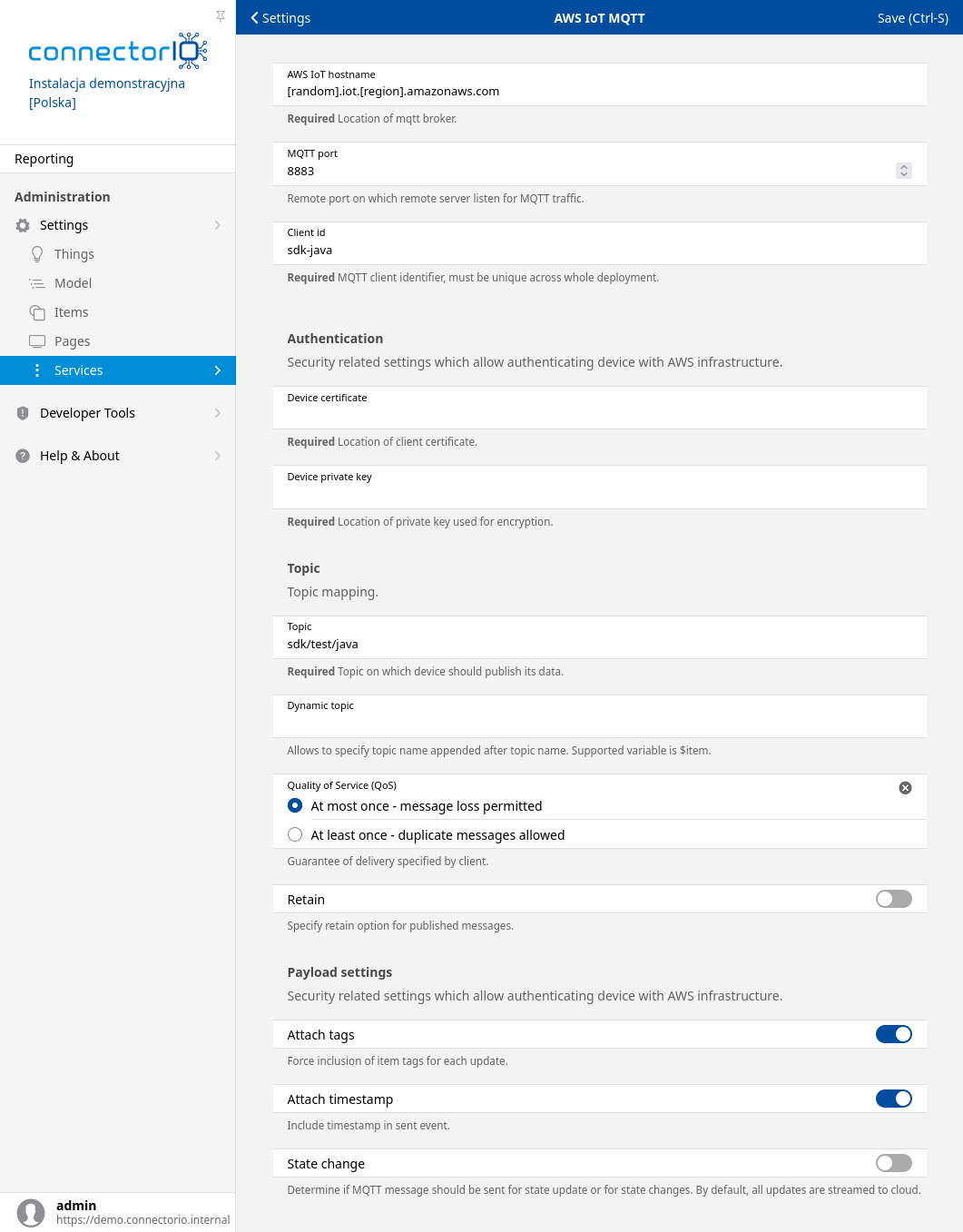963x1232 pixels.
Task: Click the Authentication section heading
Action: click(x=335, y=339)
